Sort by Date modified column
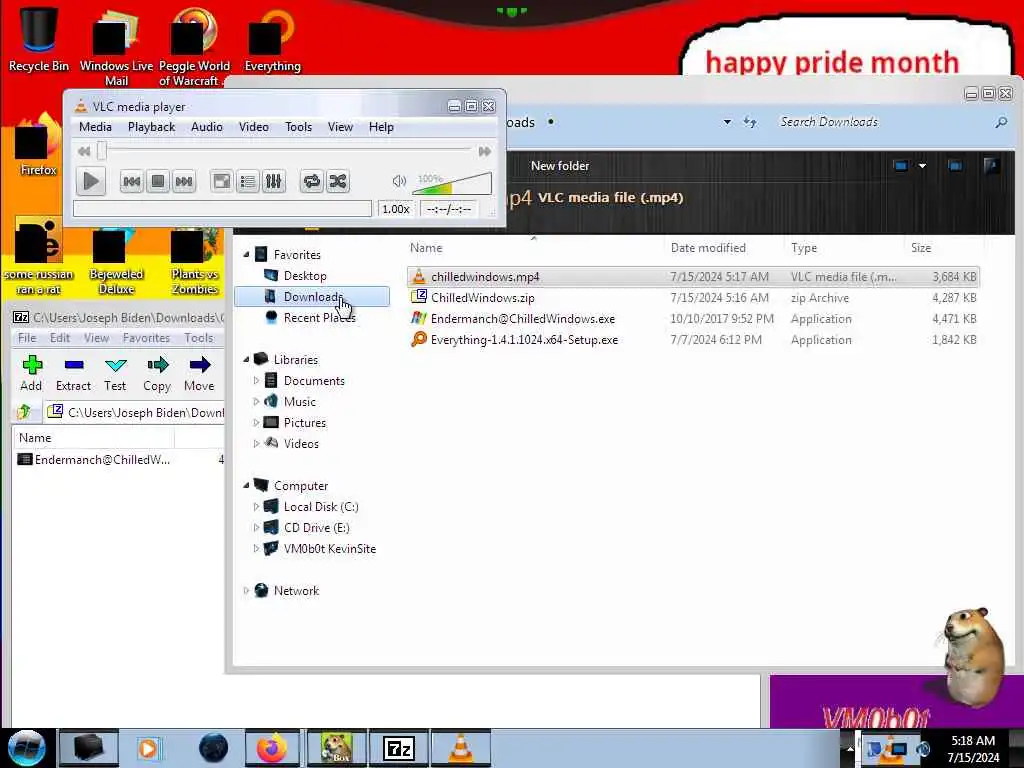The width and height of the screenshot is (1024, 768). point(708,248)
